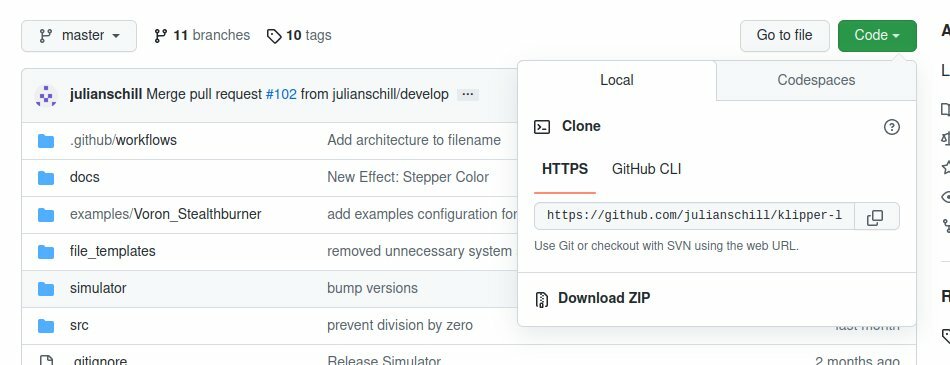
Task: View the 10 tags link
Action: click(299, 36)
